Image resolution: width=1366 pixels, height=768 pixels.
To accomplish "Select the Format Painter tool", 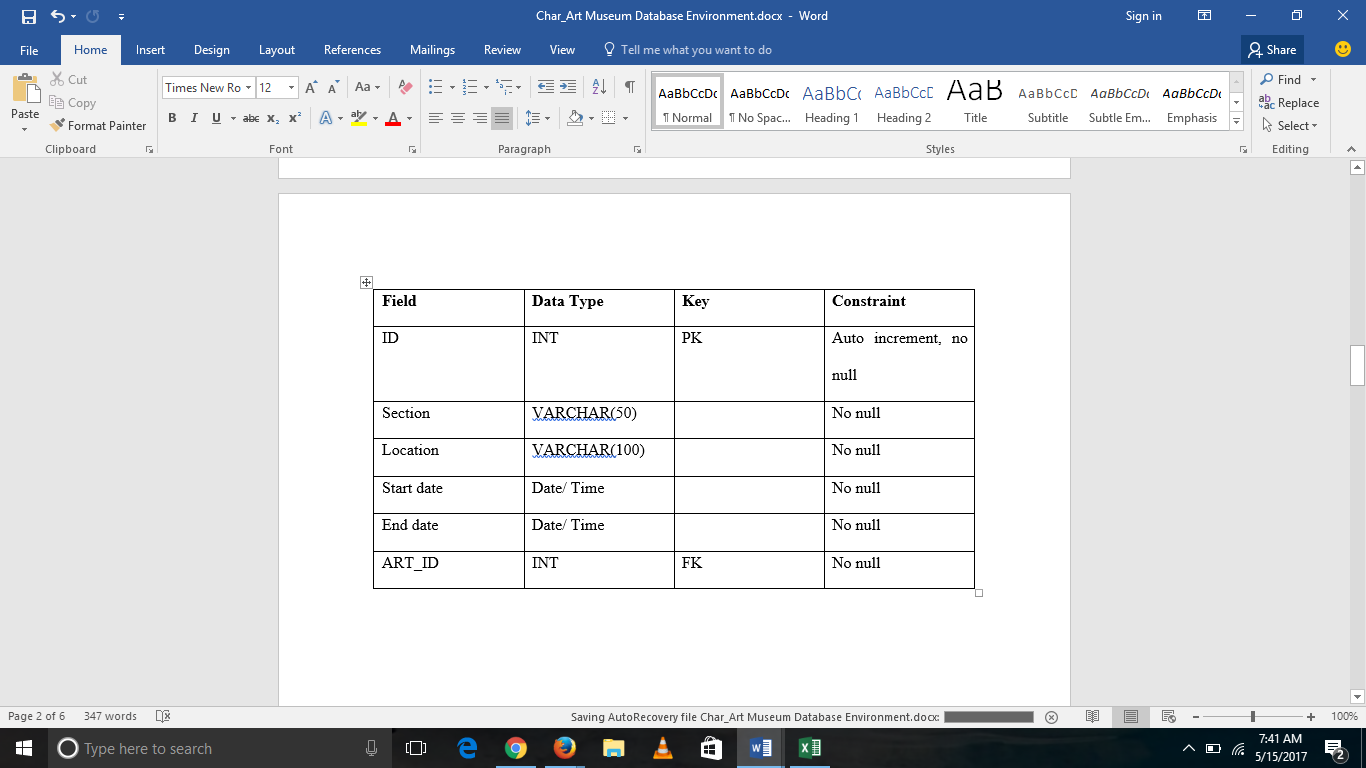I will click(x=97, y=125).
